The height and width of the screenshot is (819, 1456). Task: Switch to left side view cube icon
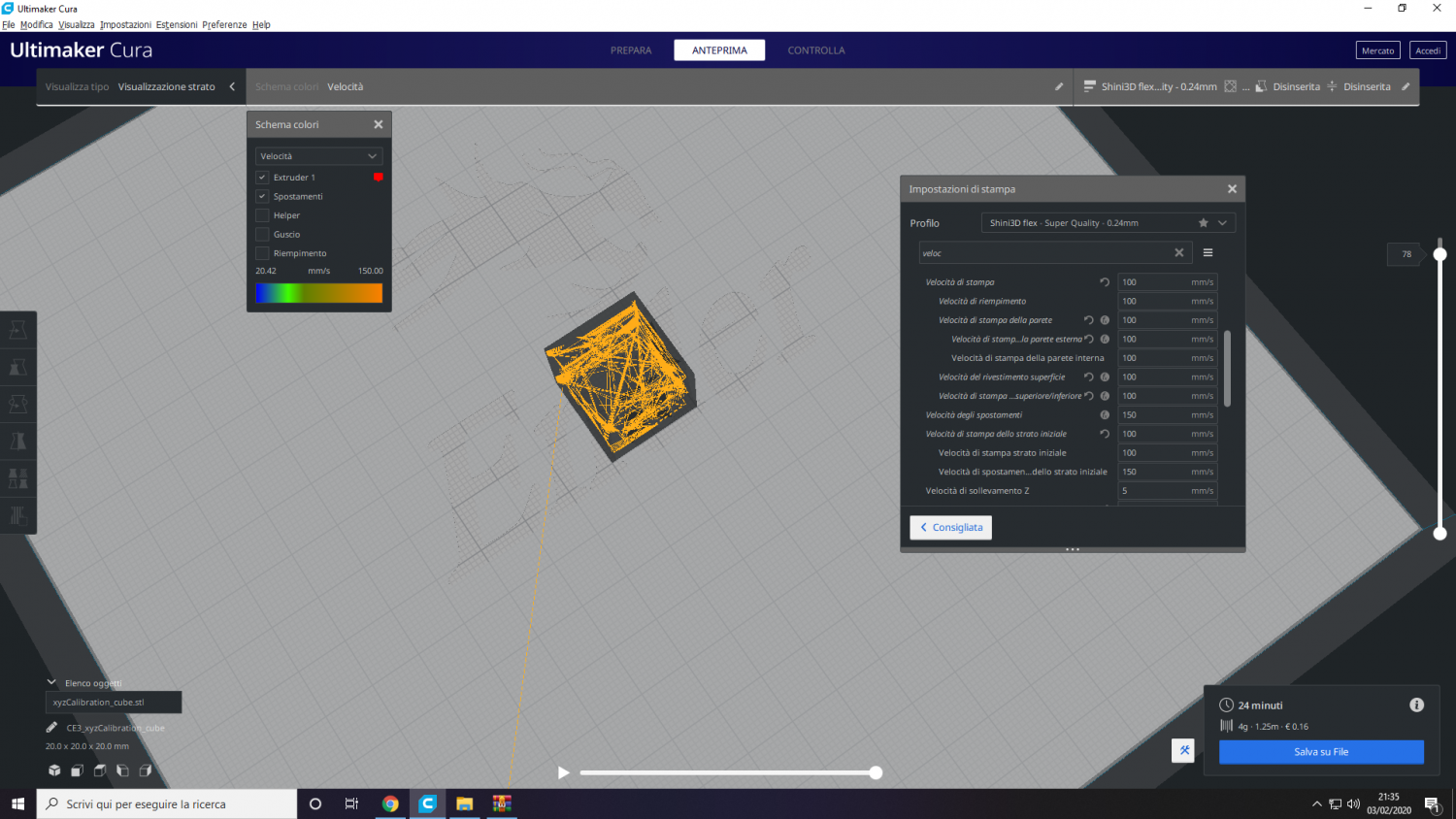pos(122,770)
